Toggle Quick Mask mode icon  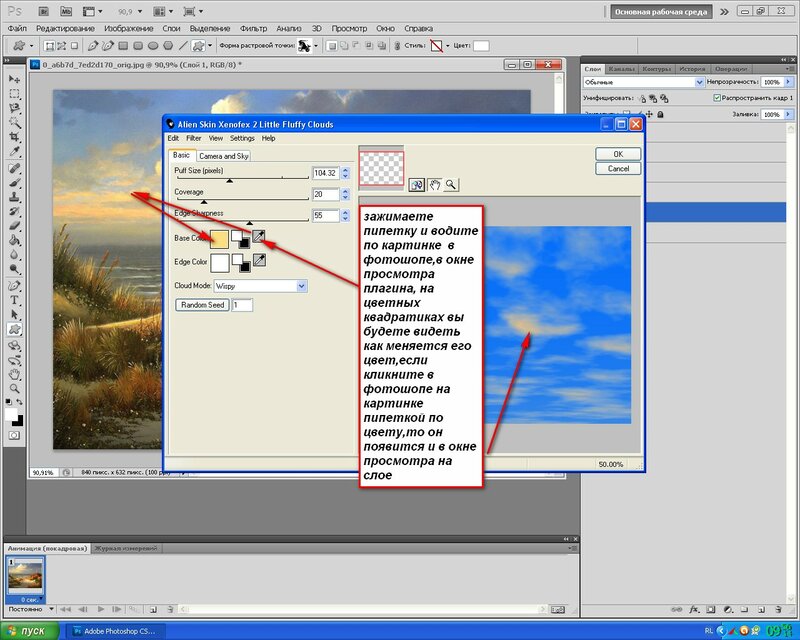(x=14, y=435)
